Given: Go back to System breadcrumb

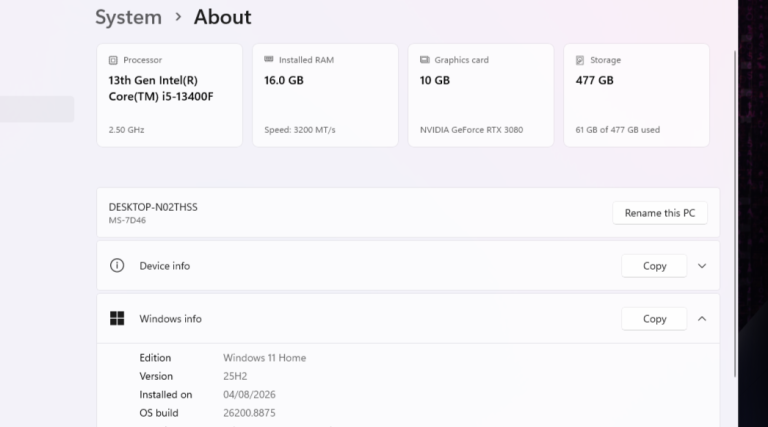Looking at the screenshot, I should [128, 17].
